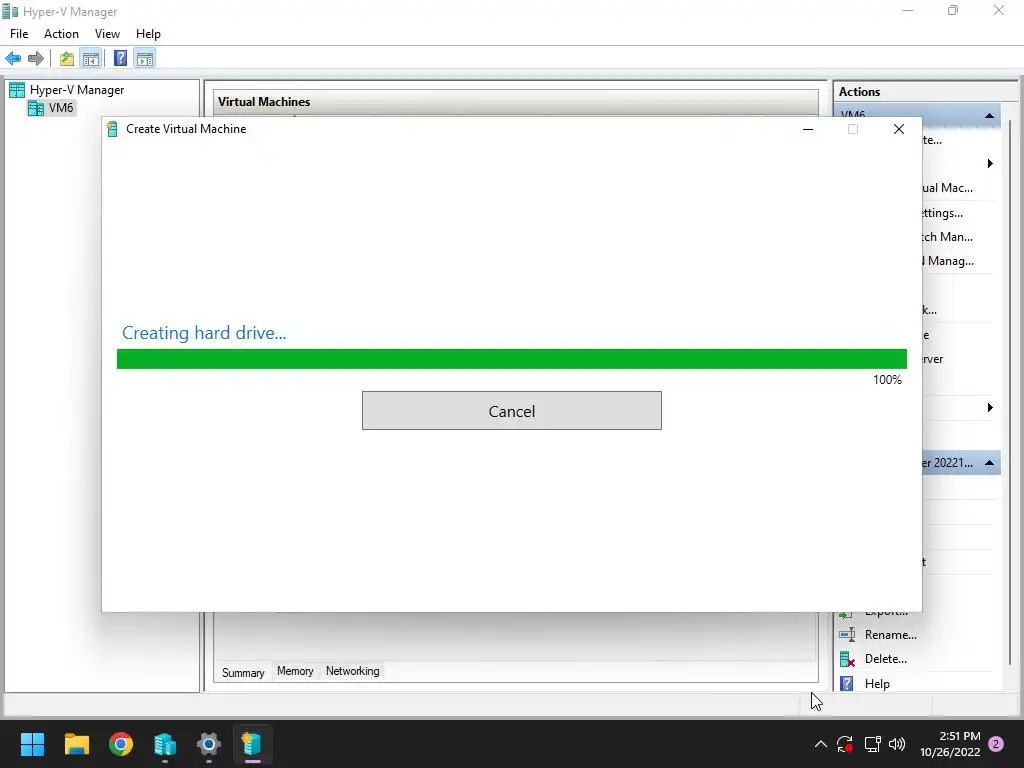This screenshot has width=1024, height=768.
Task: Expand the New submenu arrow in Actions
Action: pos(990,163)
